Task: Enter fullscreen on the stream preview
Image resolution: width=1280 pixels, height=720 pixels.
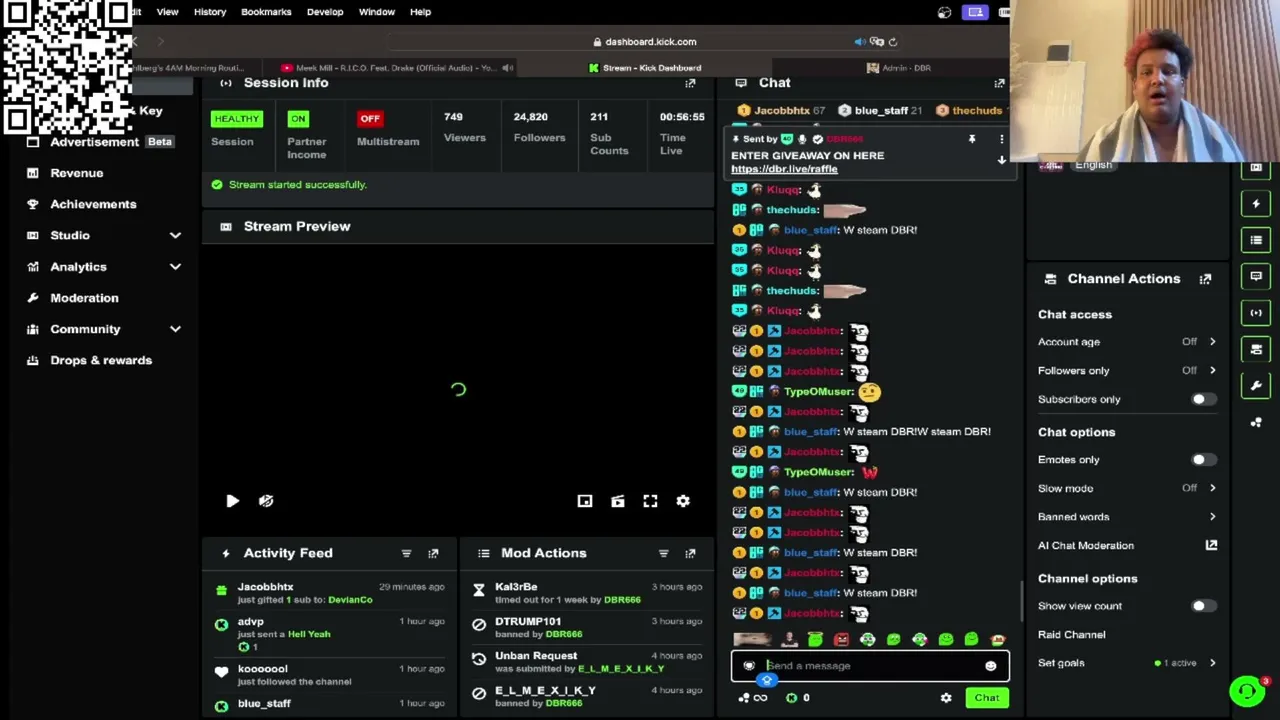Action: click(650, 501)
